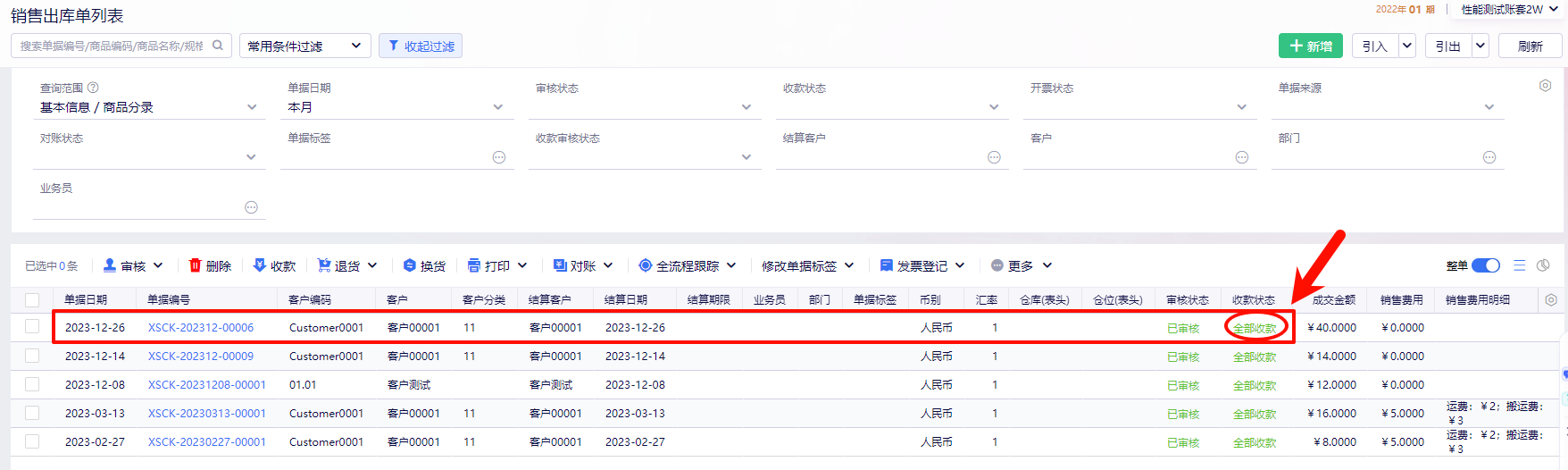Click the 收款 toolbar item

coord(274,265)
